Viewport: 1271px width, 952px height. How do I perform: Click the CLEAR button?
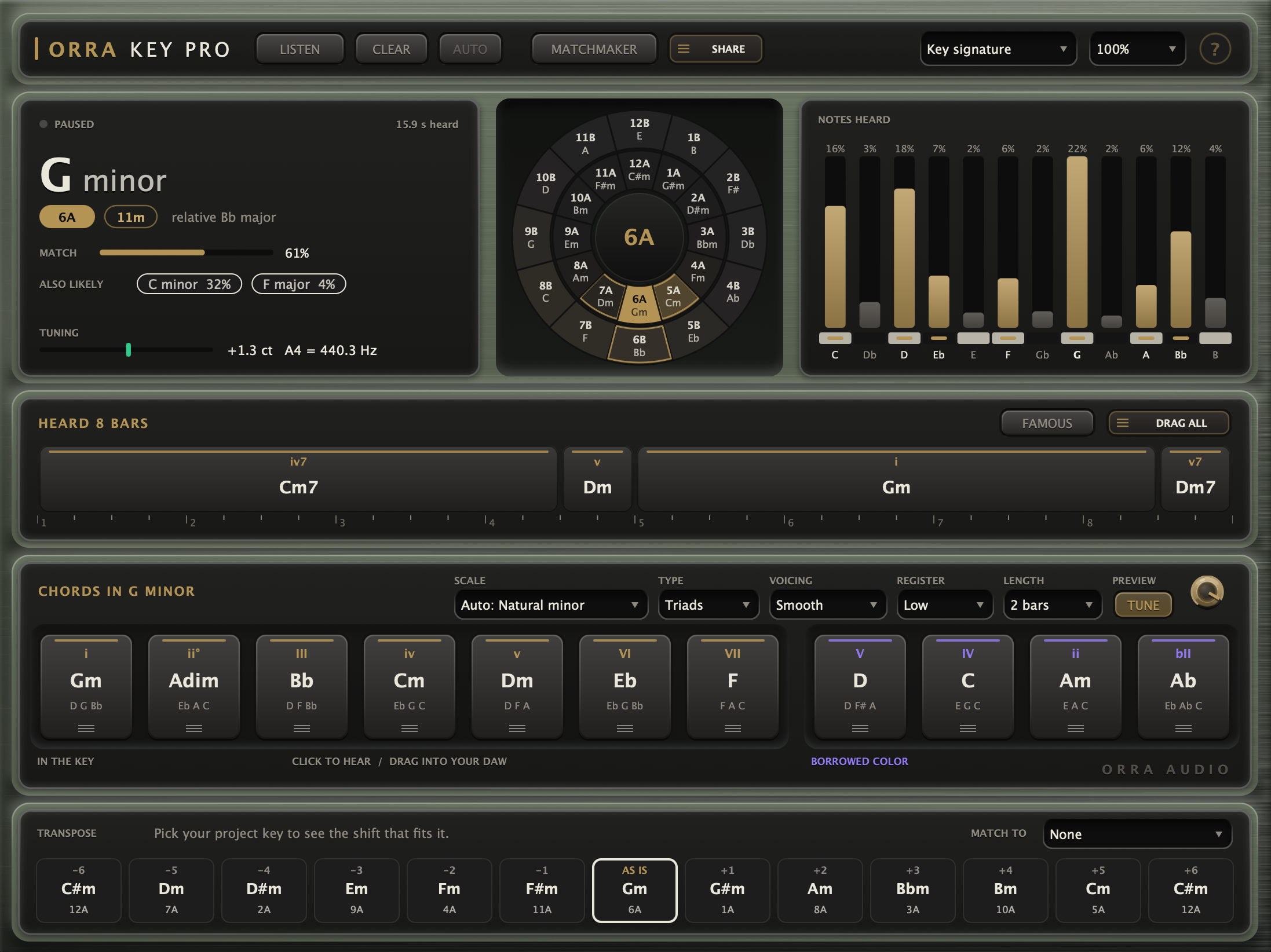click(391, 49)
